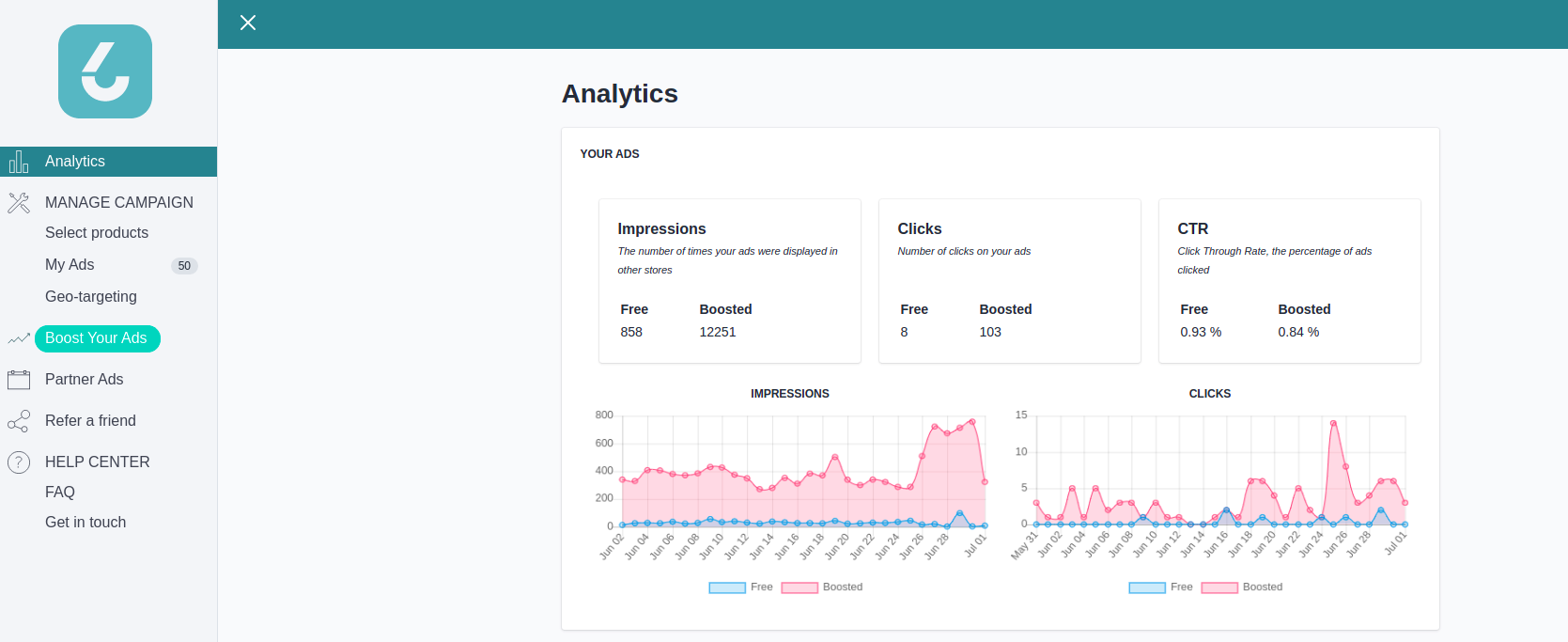Open Geo-targeting settings

pyautogui.click(x=91, y=297)
